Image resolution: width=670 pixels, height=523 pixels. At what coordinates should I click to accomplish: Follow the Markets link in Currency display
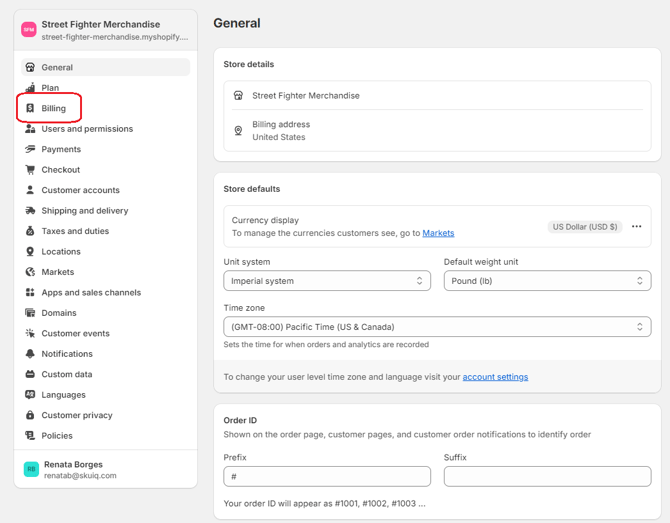[438, 233]
